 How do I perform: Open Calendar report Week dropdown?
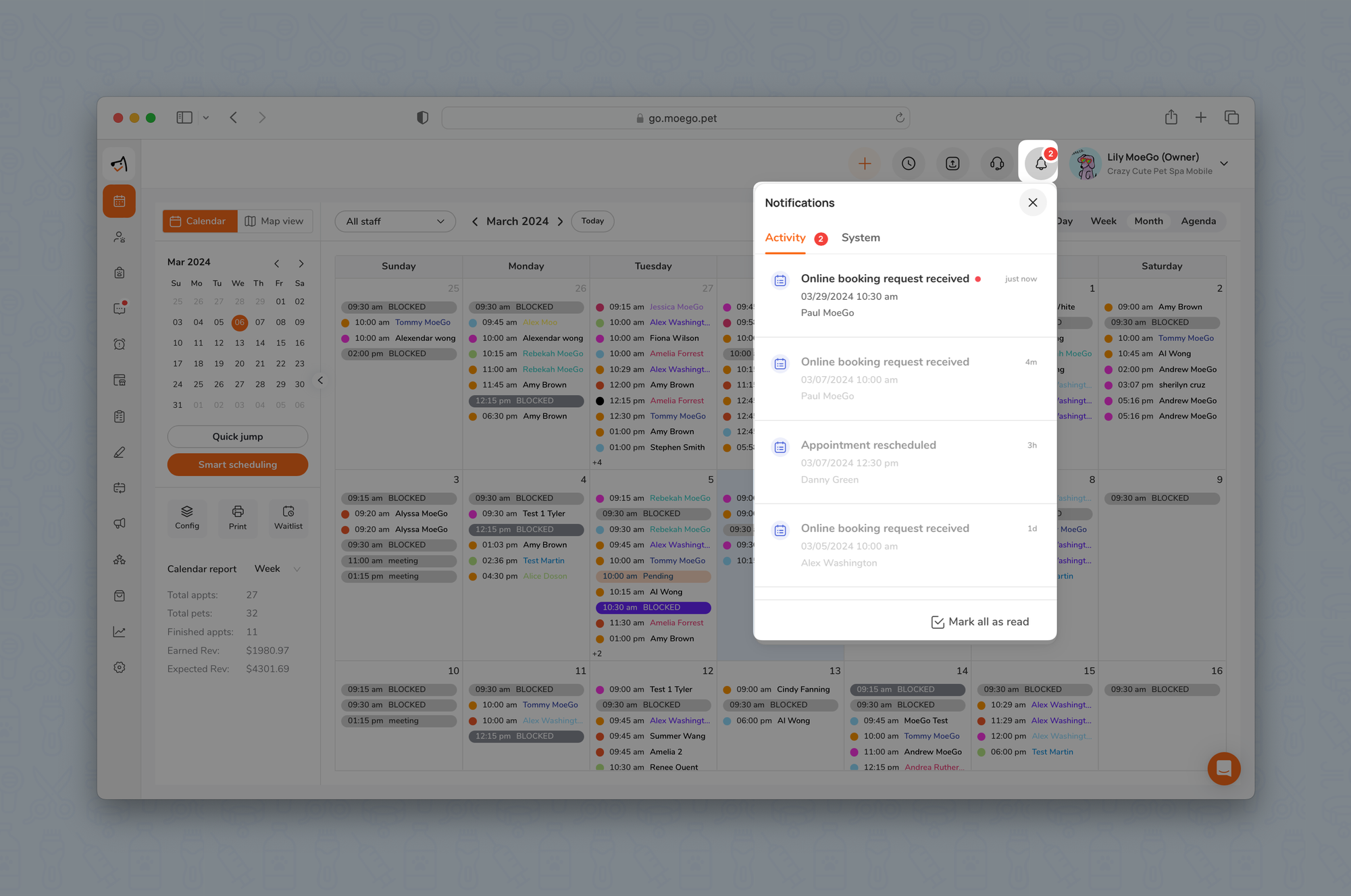pos(277,569)
